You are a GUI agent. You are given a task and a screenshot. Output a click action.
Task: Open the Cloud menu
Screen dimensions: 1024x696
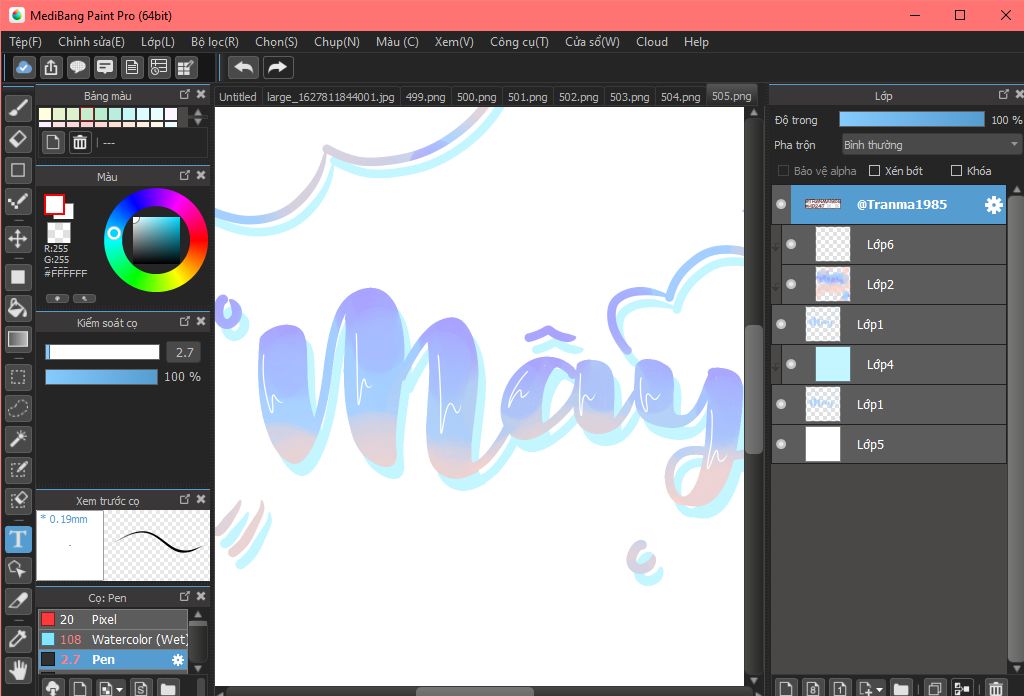tap(652, 42)
